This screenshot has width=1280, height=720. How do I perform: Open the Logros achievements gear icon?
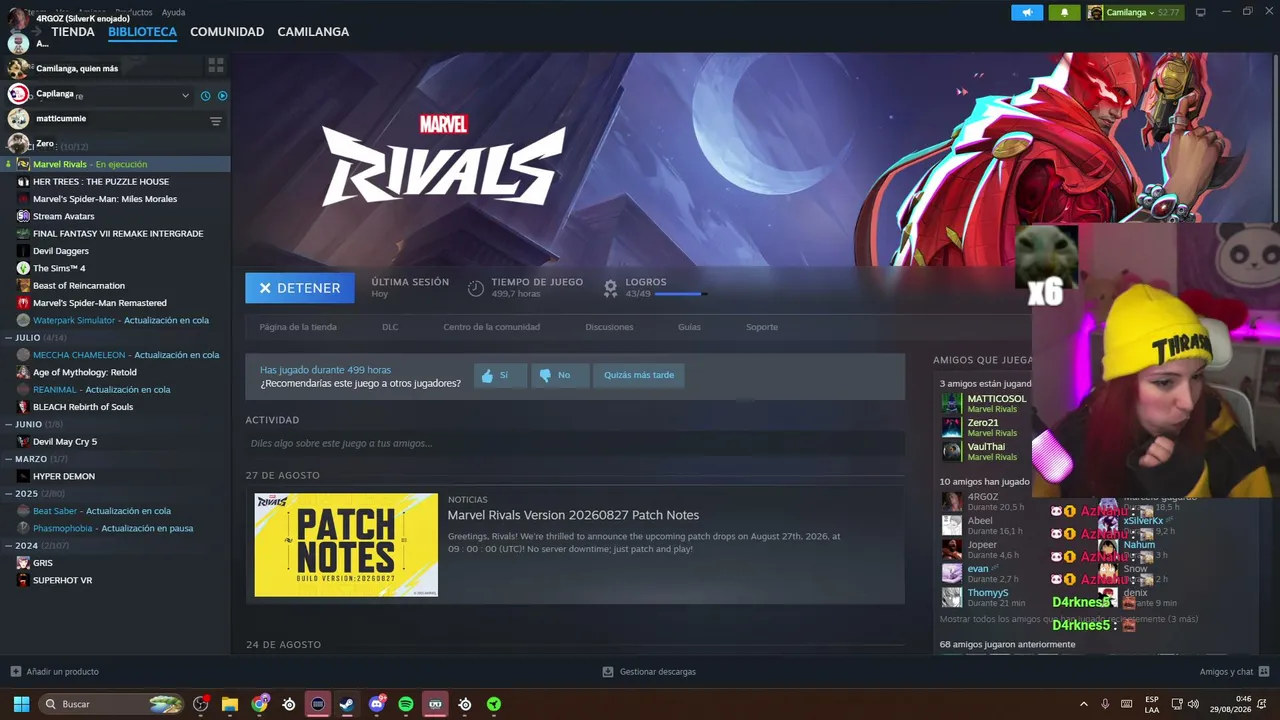coord(610,288)
